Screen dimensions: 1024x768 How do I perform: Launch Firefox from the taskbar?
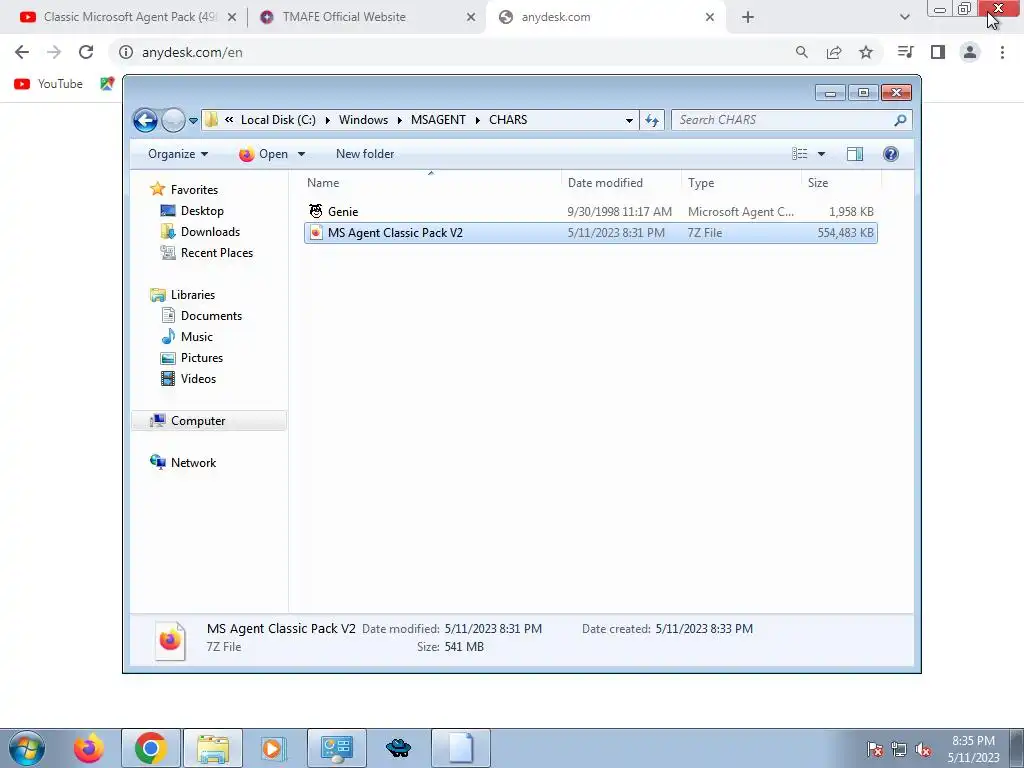(x=88, y=748)
